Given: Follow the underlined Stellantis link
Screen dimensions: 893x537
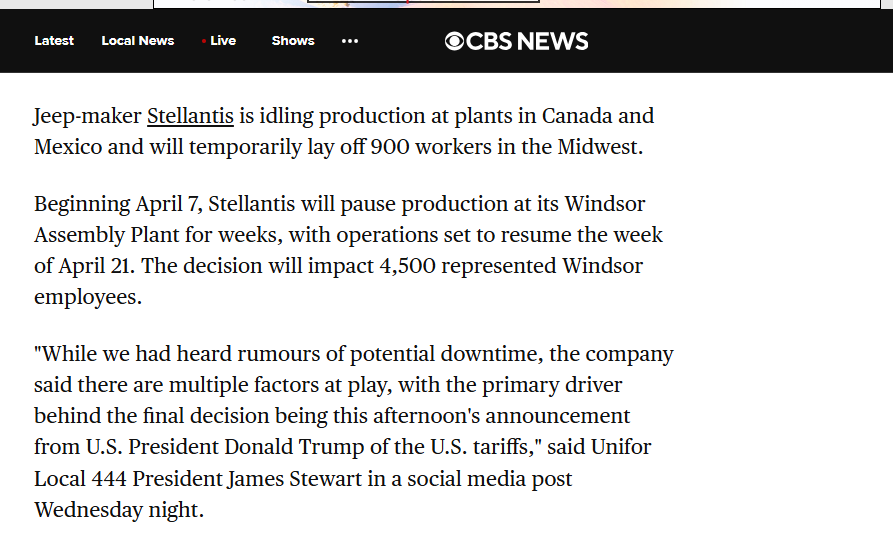Looking at the screenshot, I should [x=190, y=116].
